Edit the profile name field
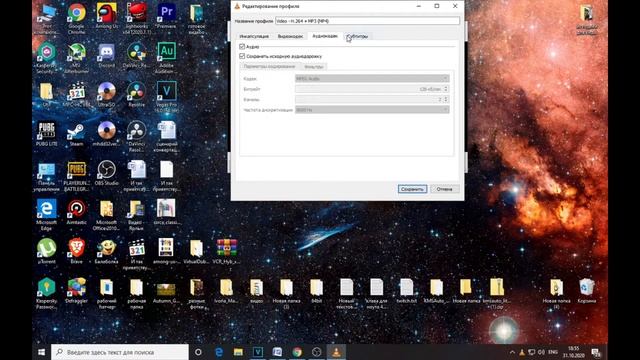The height and width of the screenshot is (360, 640). 367,21
